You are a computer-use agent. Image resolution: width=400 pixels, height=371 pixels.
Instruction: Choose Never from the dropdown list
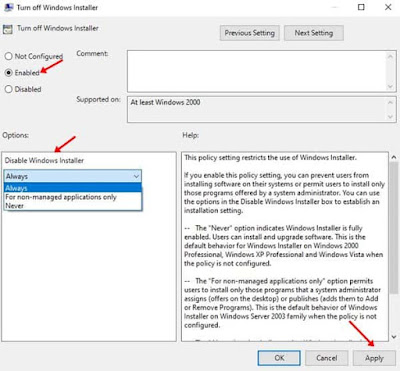click(73, 206)
